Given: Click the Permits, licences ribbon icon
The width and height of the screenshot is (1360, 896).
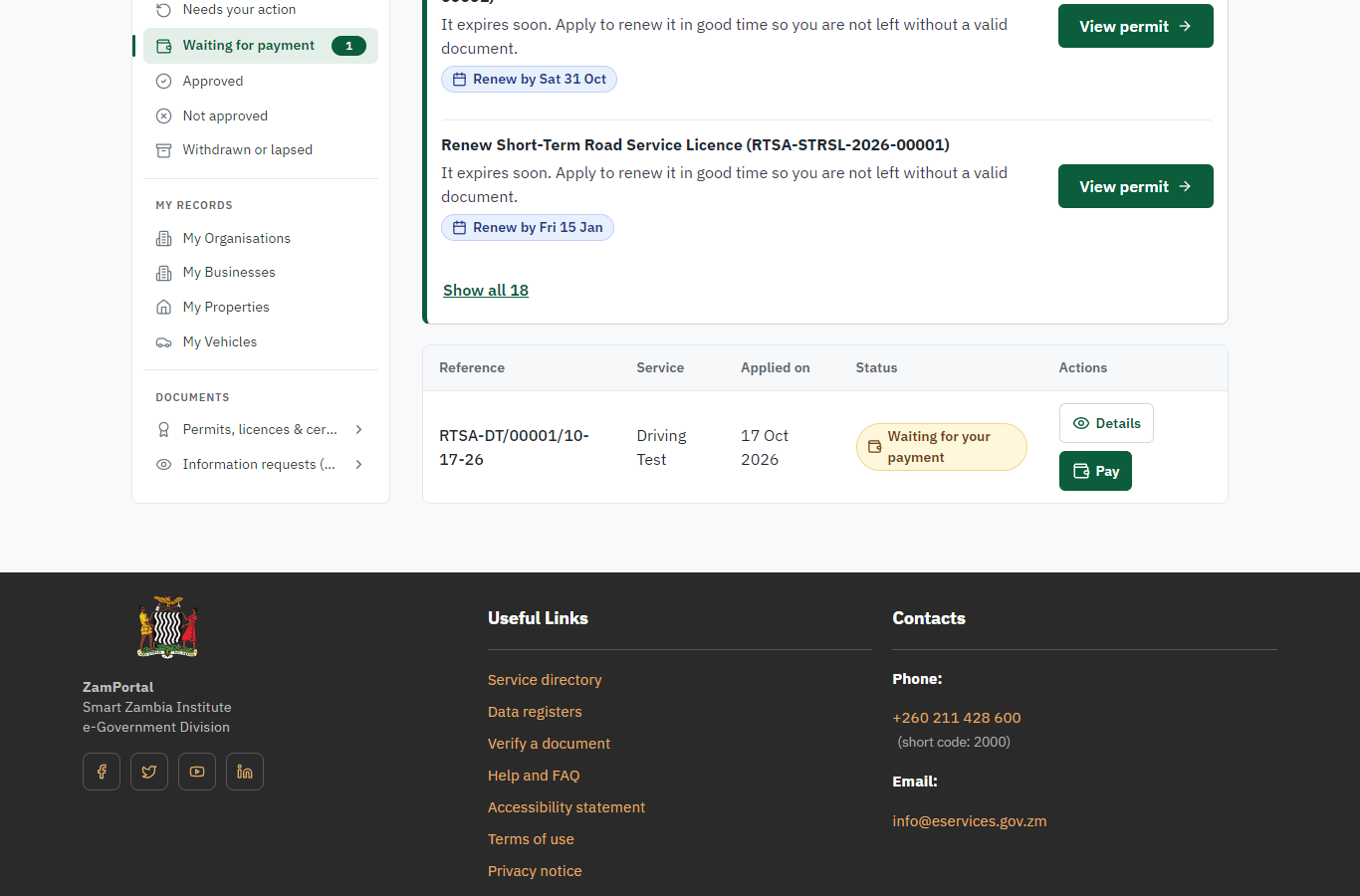Looking at the screenshot, I should click(x=164, y=430).
